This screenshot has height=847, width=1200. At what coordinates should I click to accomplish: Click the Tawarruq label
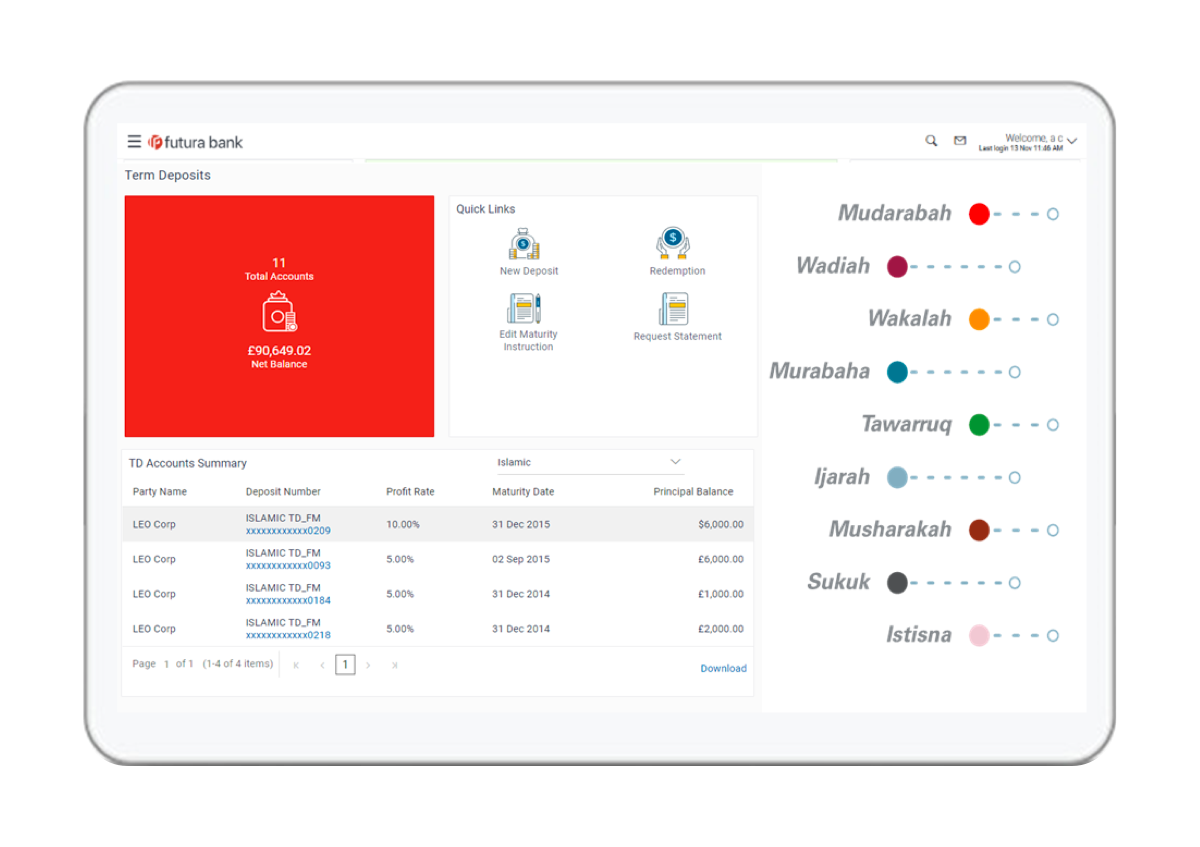[906, 424]
